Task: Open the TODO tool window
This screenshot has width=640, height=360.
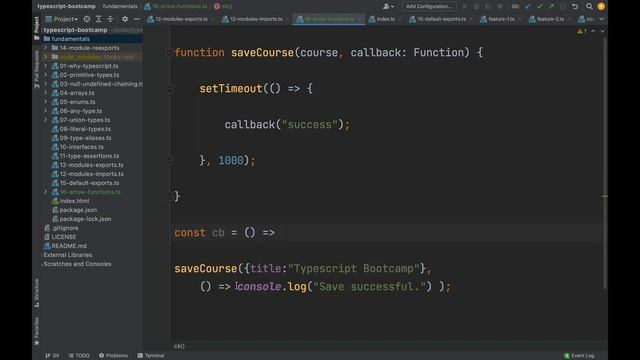Action: [79, 356]
